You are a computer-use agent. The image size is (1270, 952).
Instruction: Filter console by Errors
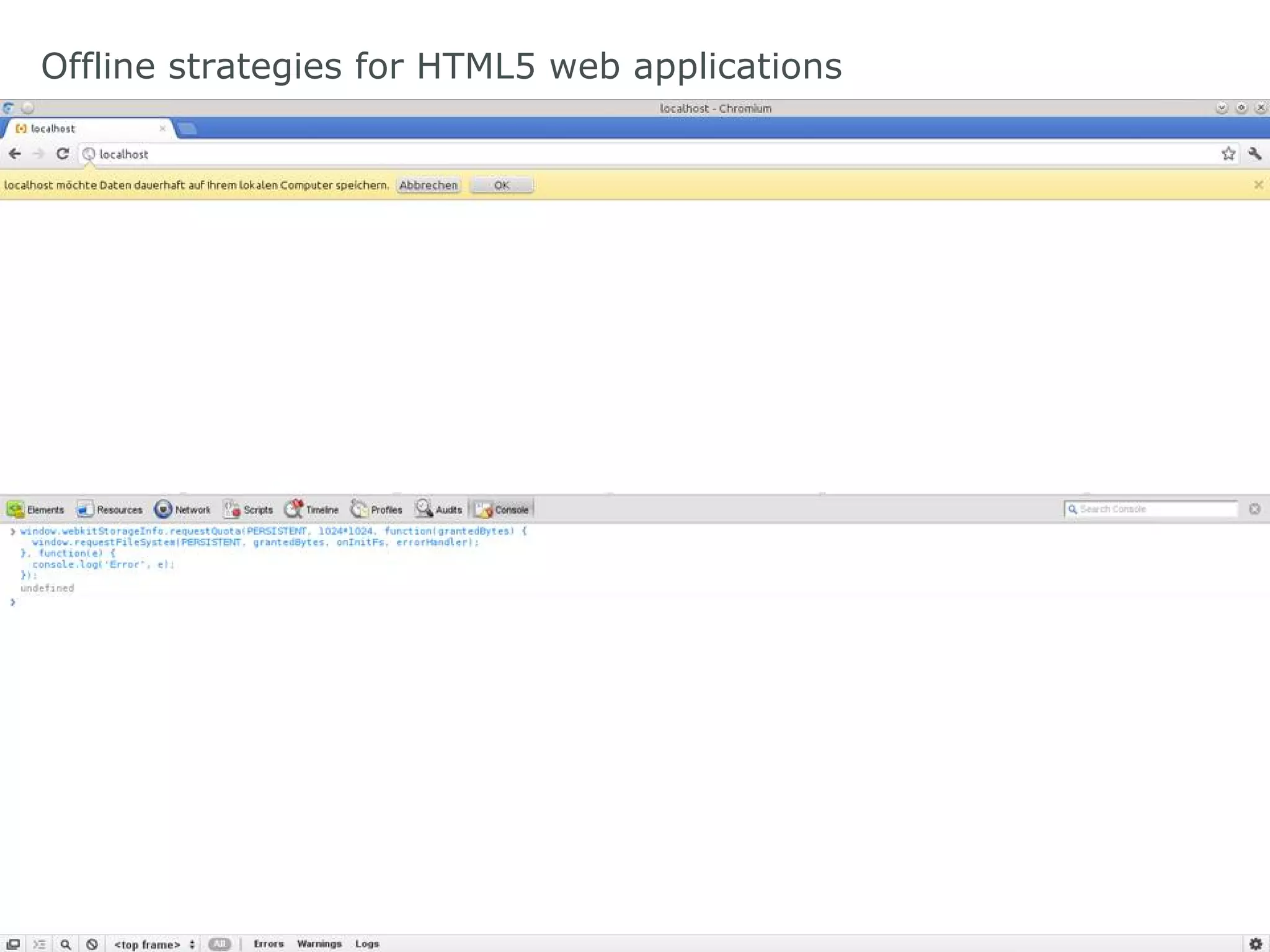click(x=269, y=944)
